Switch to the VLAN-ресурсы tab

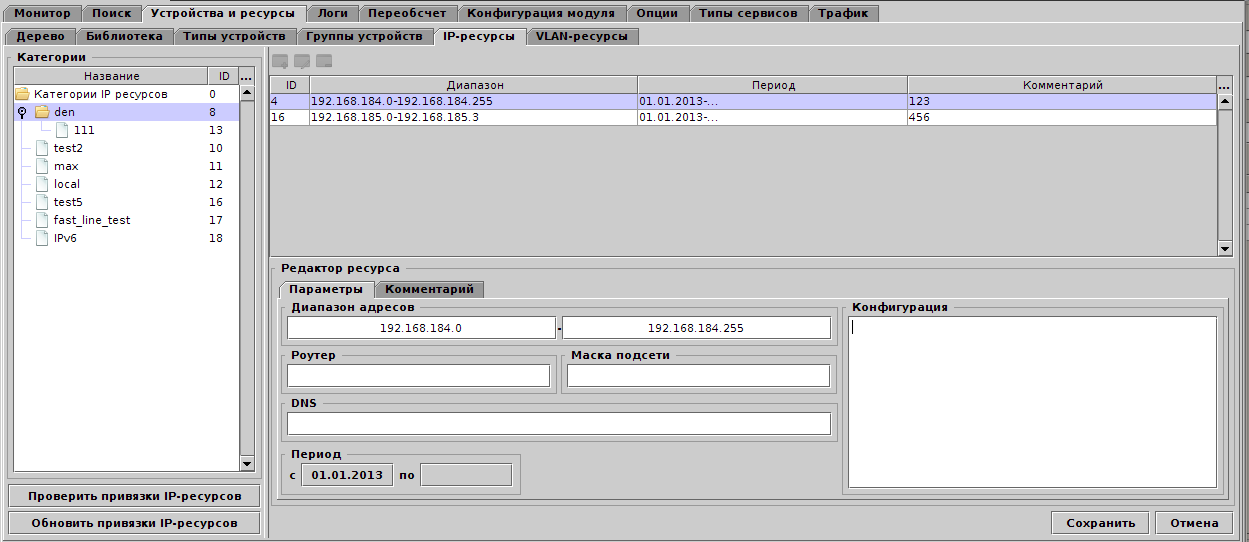pyautogui.click(x=582, y=36)
